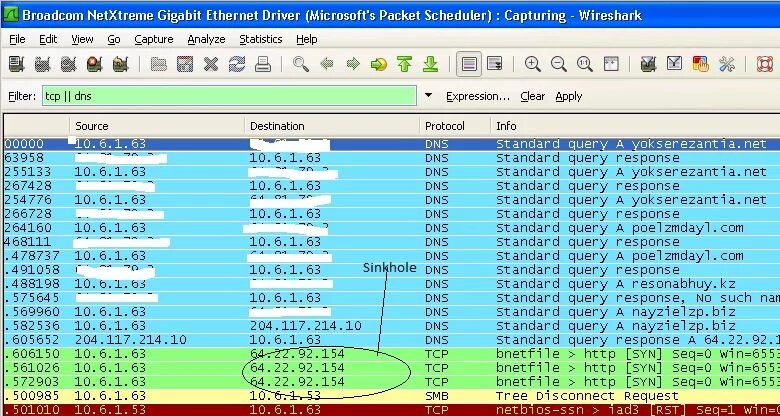Open coloring rules editor
Image resolution: width=780 pixels, height=416 pixels.
[700, 64]
